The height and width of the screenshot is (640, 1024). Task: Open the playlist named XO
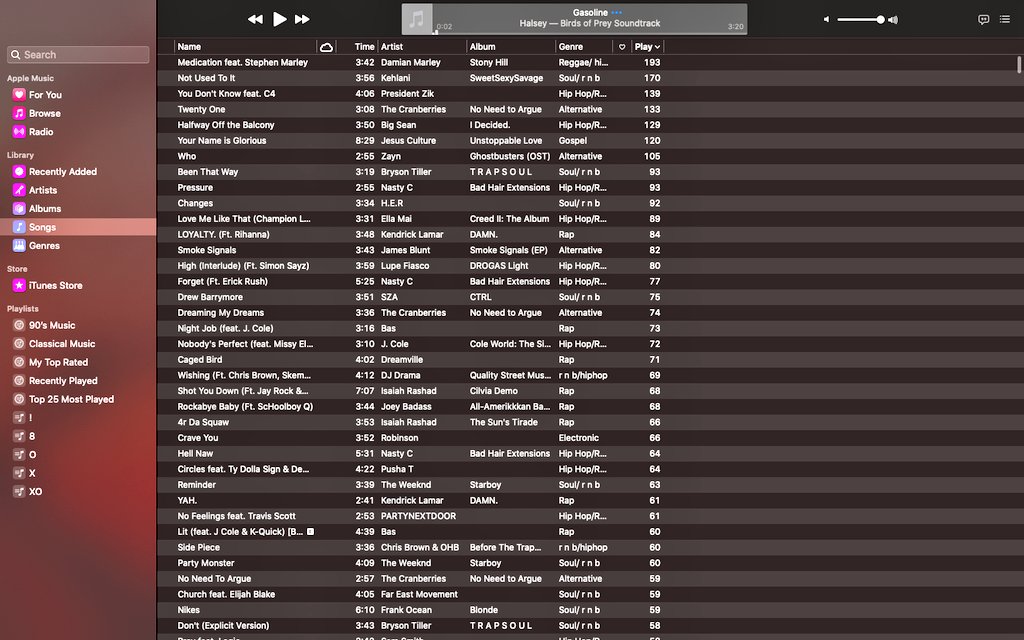(x=35, y=492)
